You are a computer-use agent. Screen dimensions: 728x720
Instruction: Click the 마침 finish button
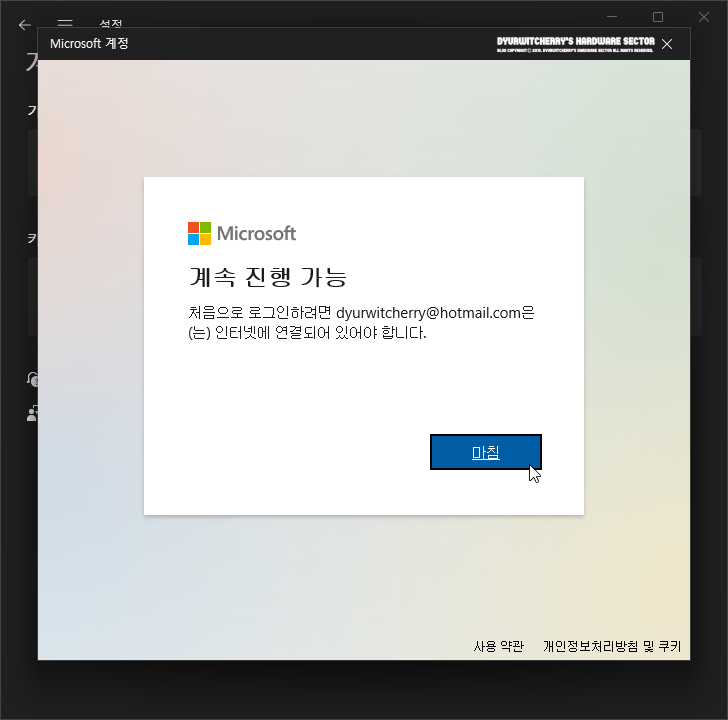(x=486, y=452)
